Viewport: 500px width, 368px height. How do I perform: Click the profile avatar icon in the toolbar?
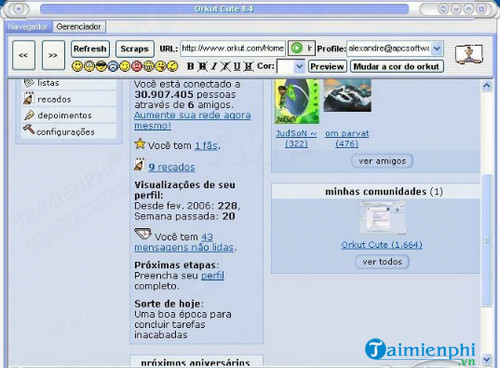click(469, 55)
